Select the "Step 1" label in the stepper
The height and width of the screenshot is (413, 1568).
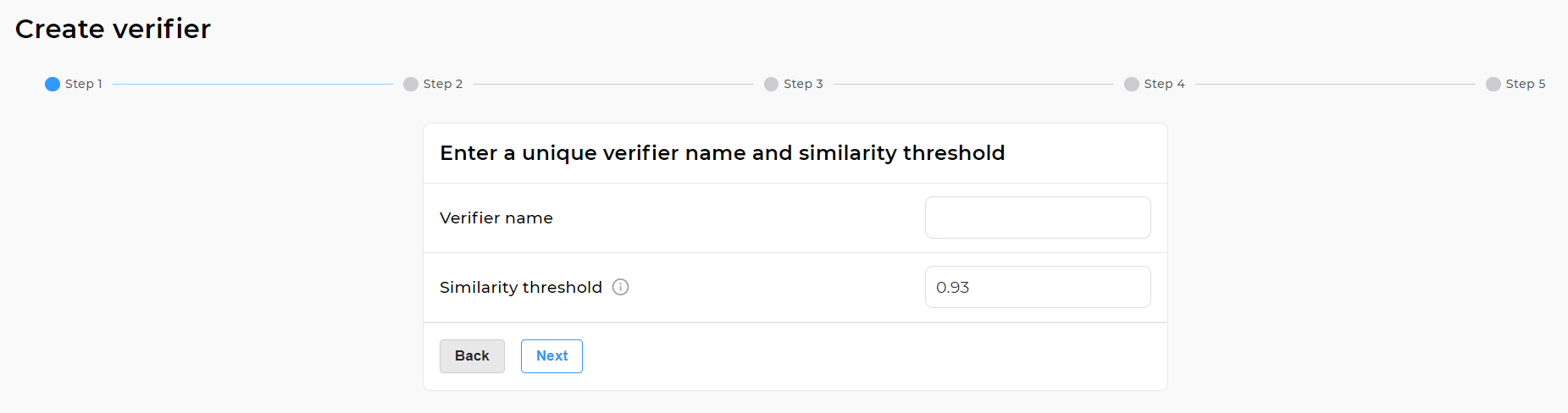pyautogui.click(x=84, y=84)
